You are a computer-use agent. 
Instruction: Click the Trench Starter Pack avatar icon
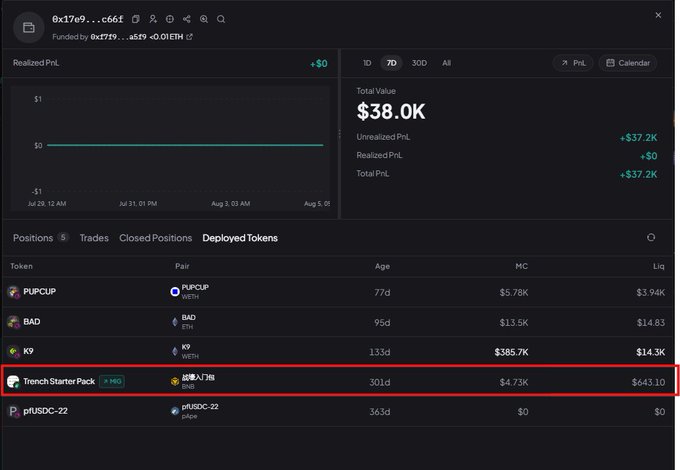[13, 382]
